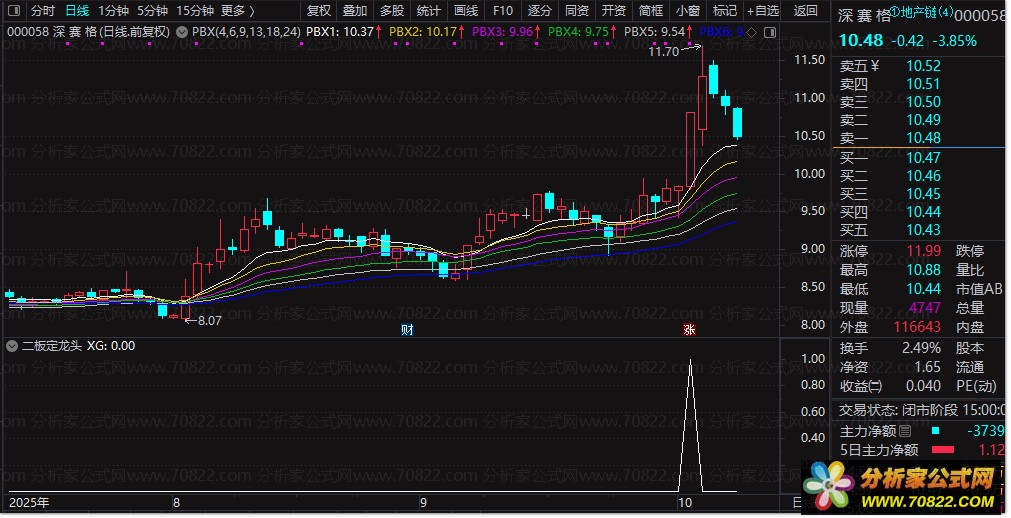Viewport: 1011px width, 518px height.
Task: Add stock with +自选 button
Action: 761,11
